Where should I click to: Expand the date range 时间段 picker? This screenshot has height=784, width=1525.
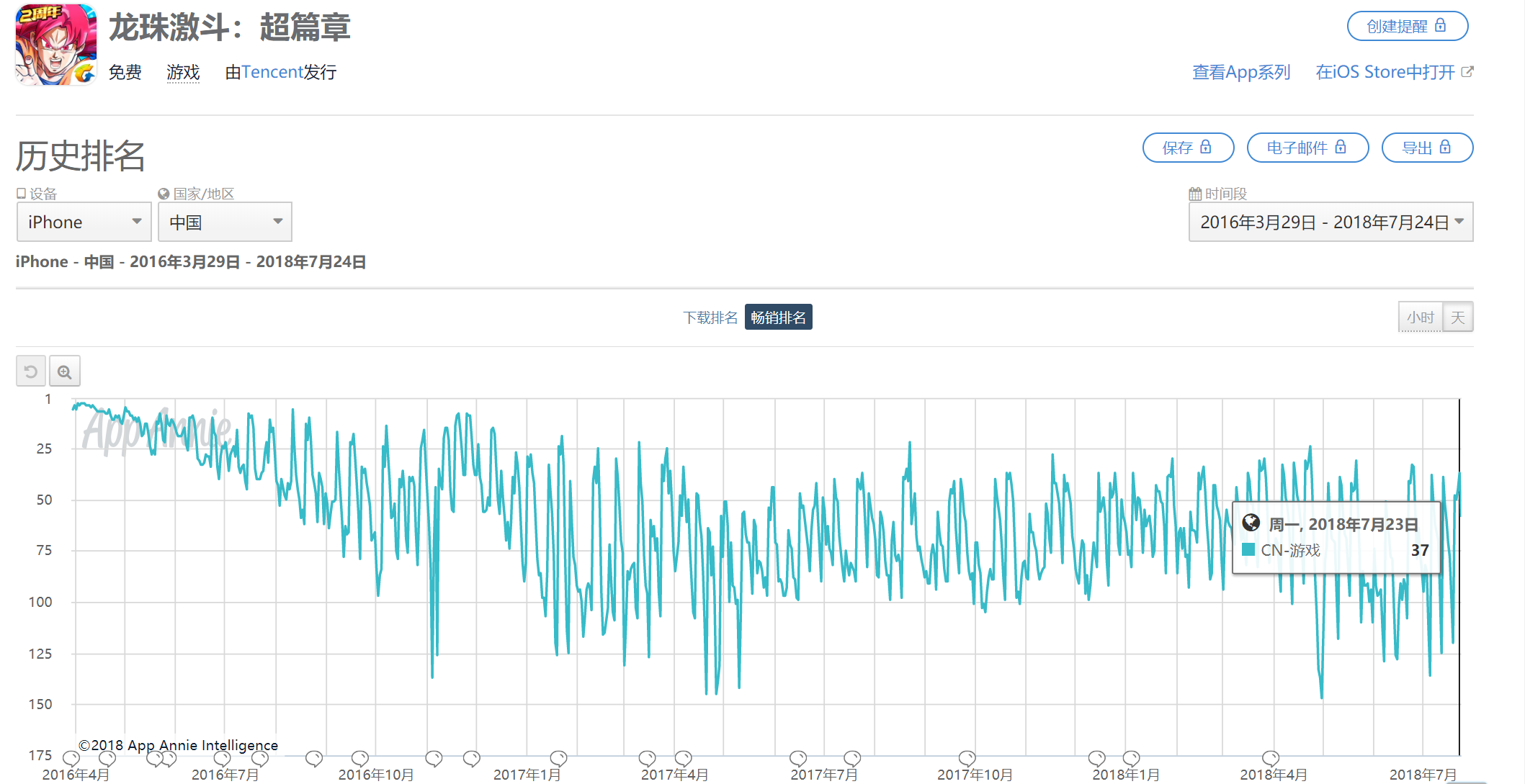(1331, 222)
